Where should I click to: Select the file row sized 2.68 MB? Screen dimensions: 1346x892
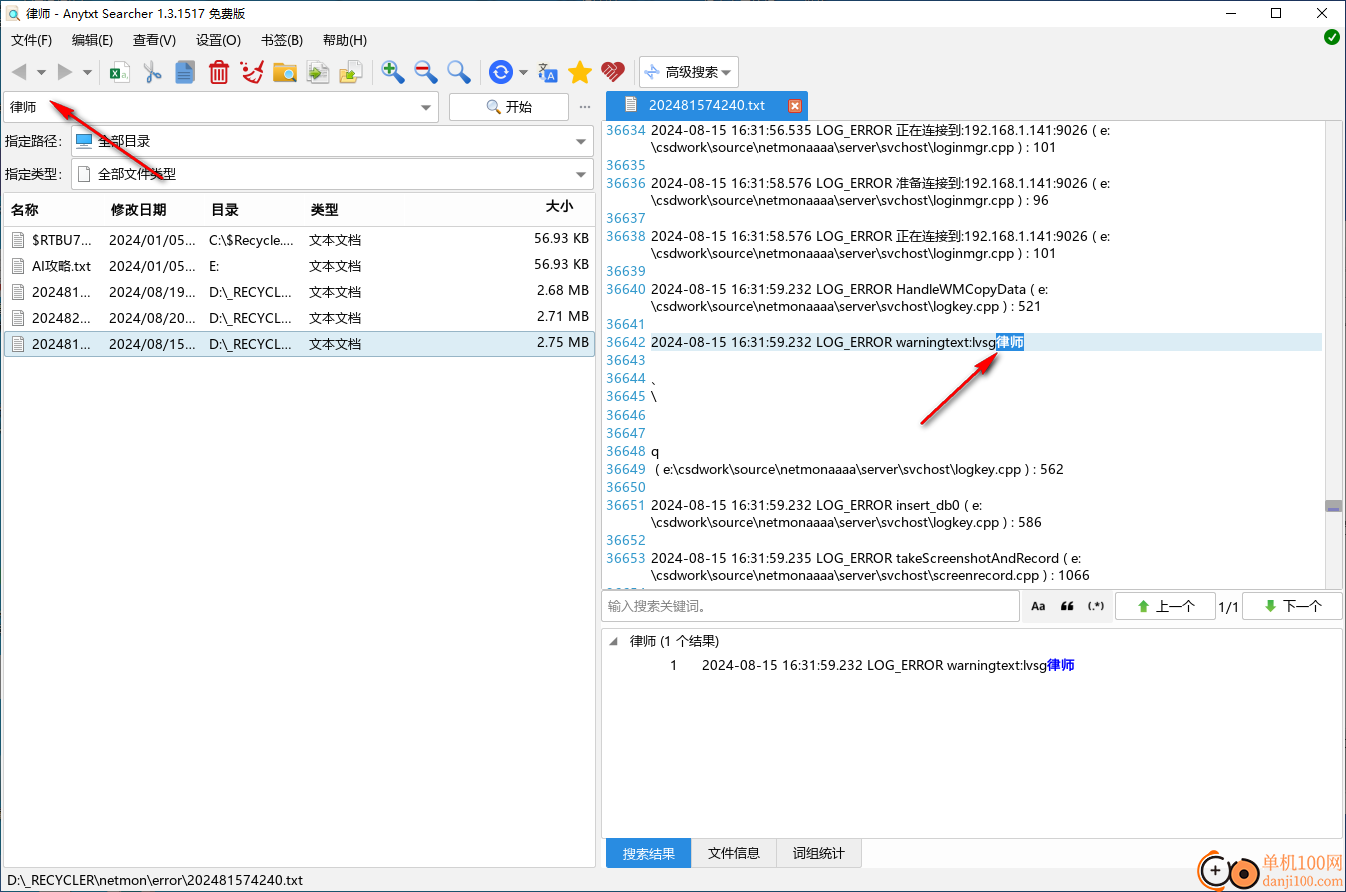(299, 292)
